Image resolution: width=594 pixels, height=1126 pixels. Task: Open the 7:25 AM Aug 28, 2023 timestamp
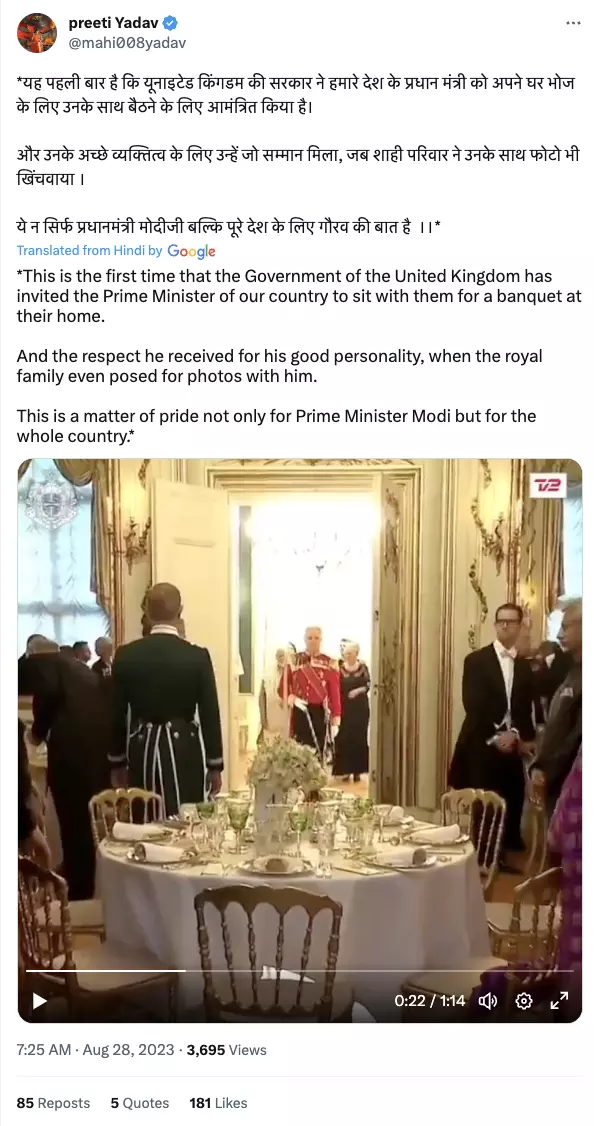click(x=95, y=1050)
